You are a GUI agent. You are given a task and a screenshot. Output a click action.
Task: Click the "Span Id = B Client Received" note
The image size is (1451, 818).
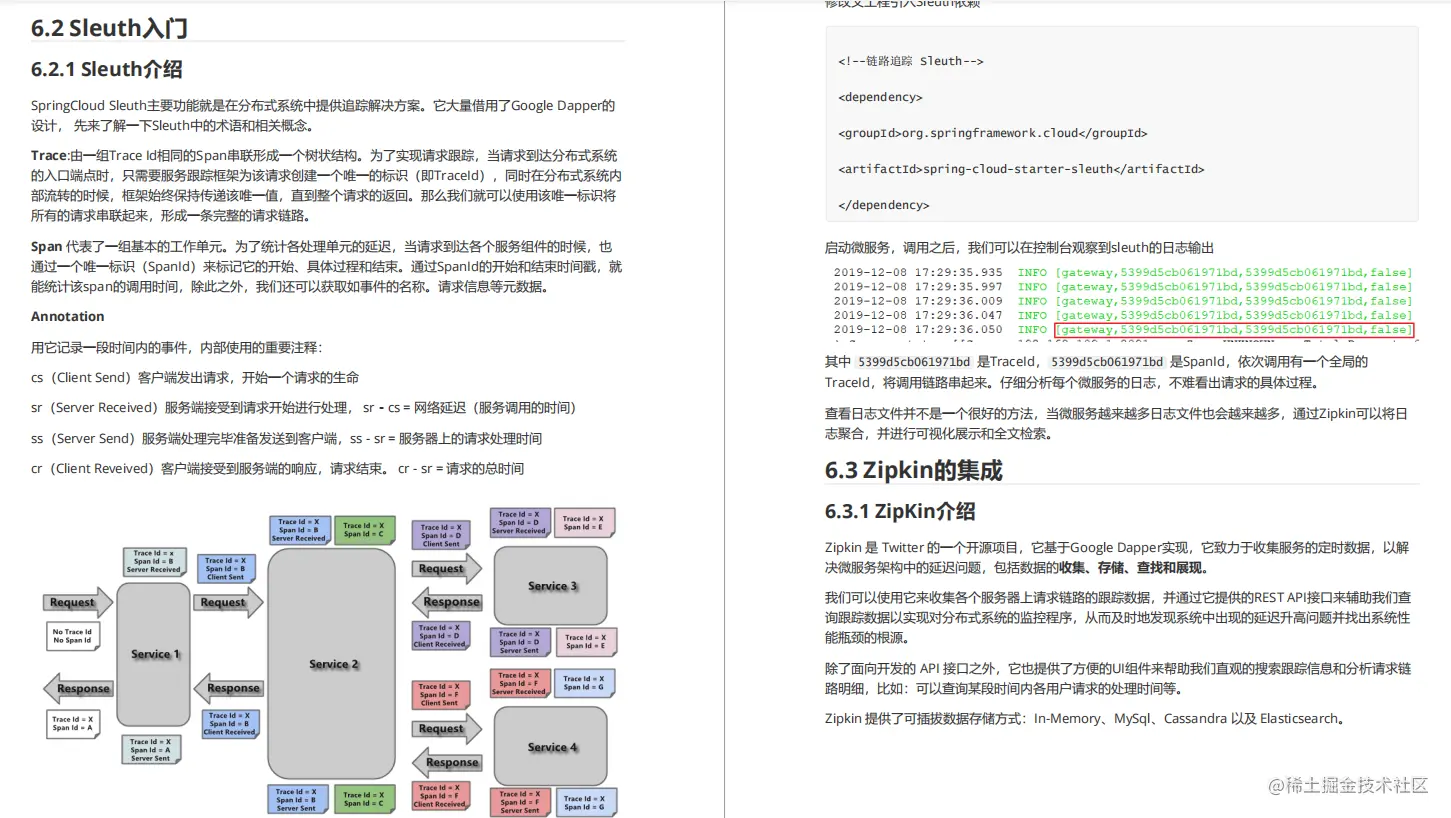tap(230, 724)
